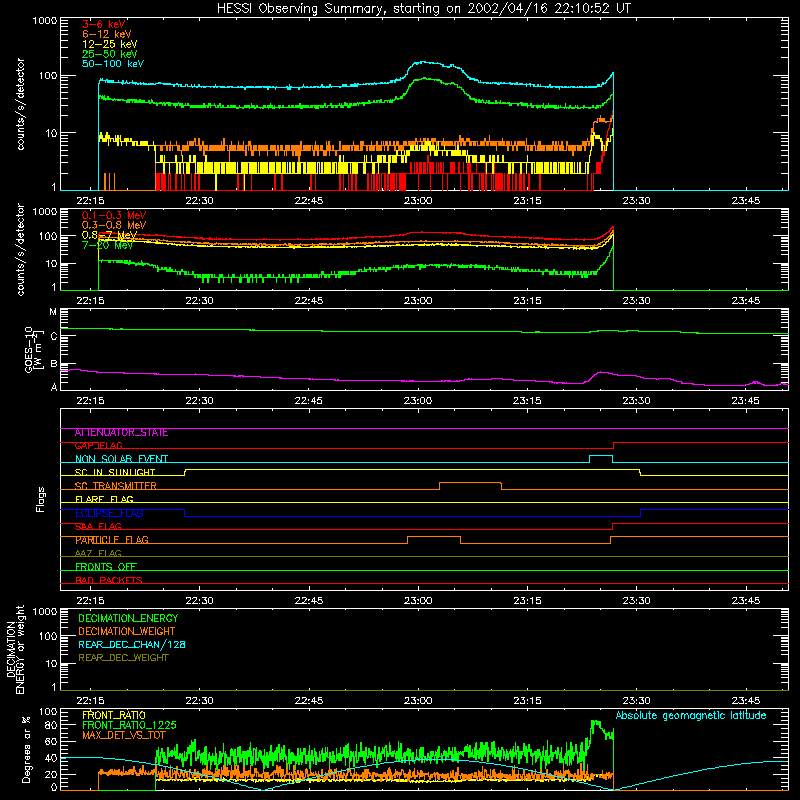This screenshot has height=800, width=800.
Task: Click the 0.3-0.8 MeV legend label
Action: pos(114,226)
